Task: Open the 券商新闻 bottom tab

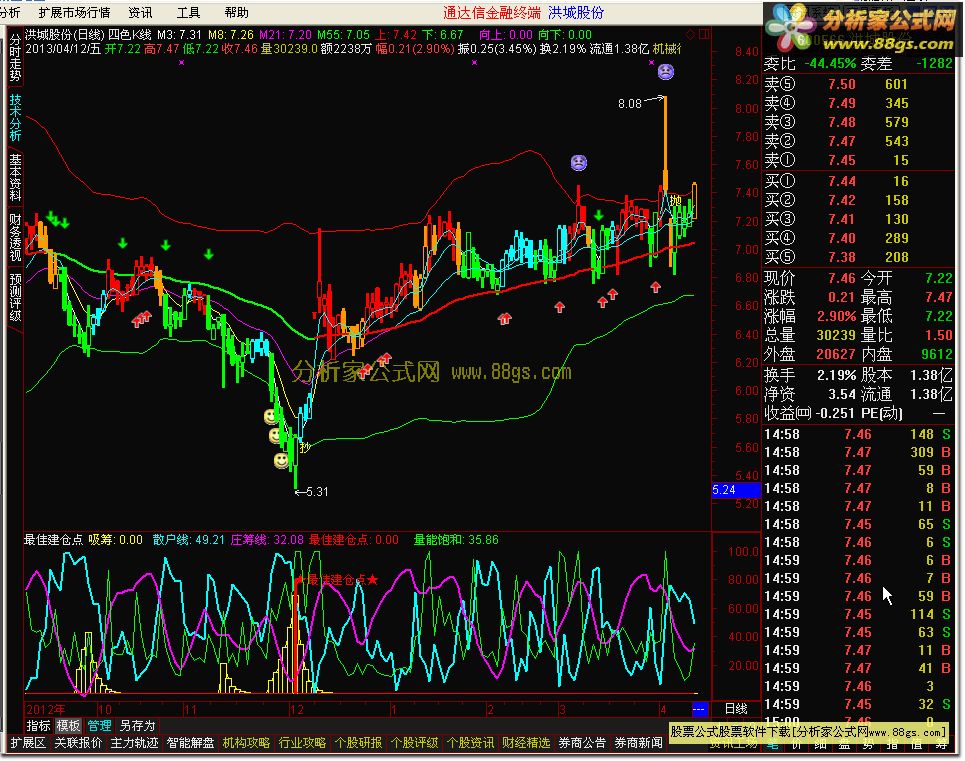Action: pyautogui.click(x=638, y=743)
